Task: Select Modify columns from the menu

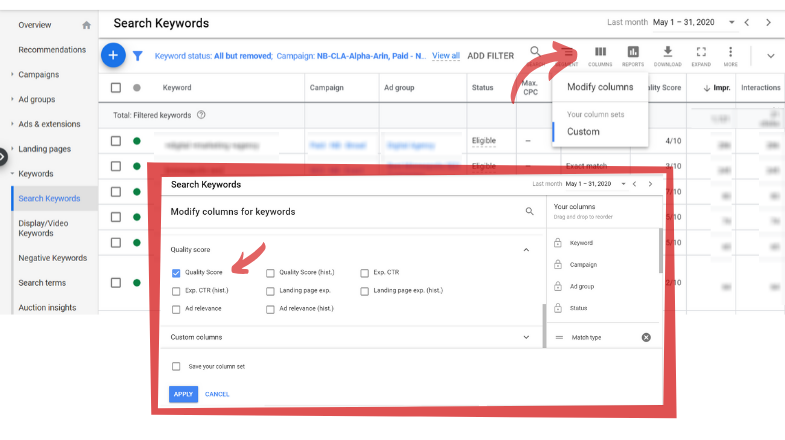Action: pyautogui.click(x=600, y=87)
